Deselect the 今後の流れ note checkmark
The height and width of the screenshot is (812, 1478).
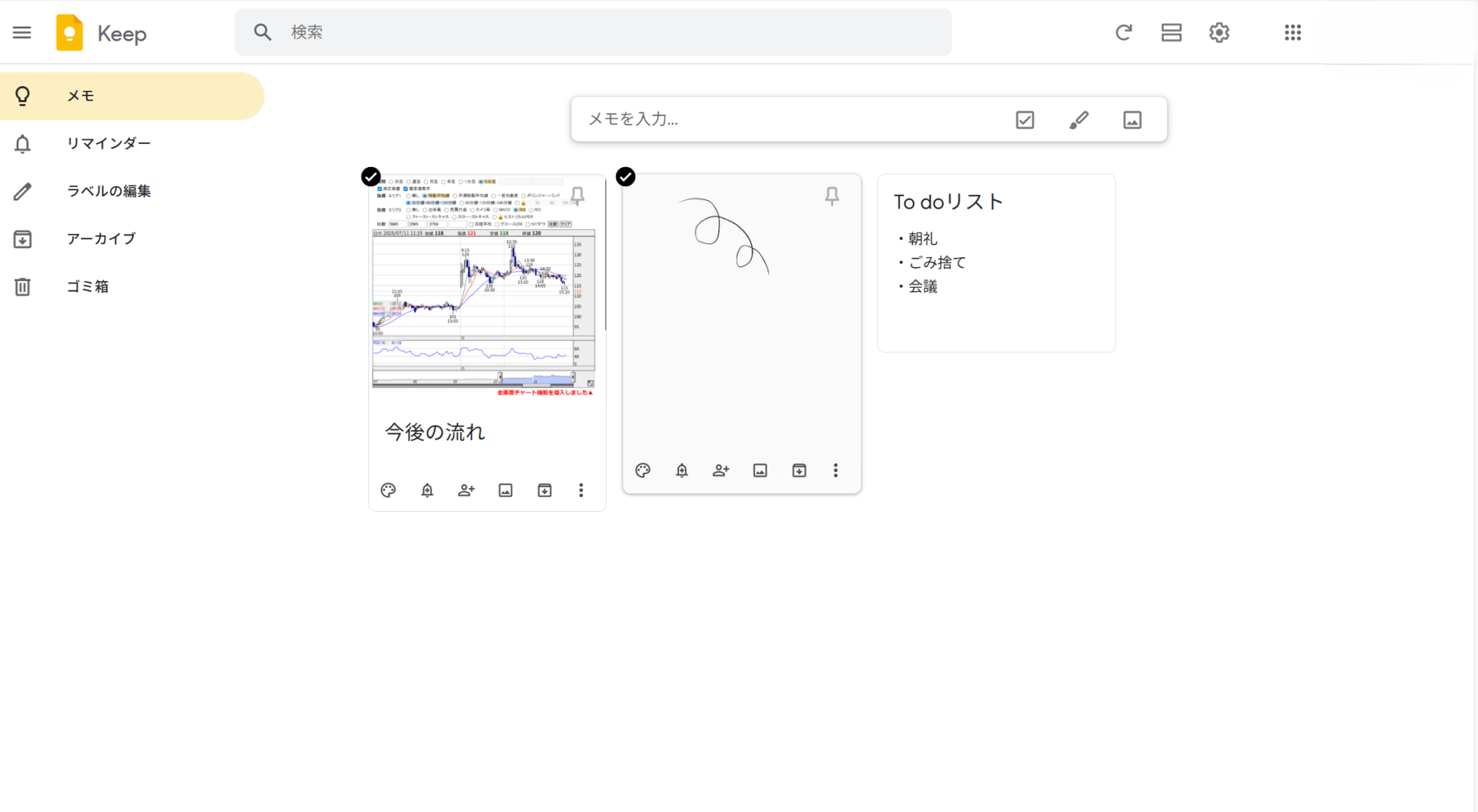pos(371,176)
